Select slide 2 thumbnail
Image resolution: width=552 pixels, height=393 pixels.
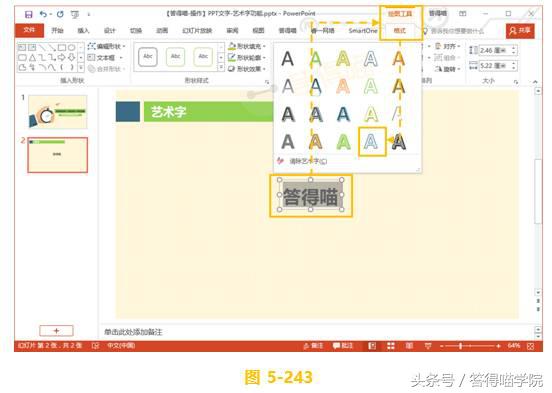click(58, 155)
